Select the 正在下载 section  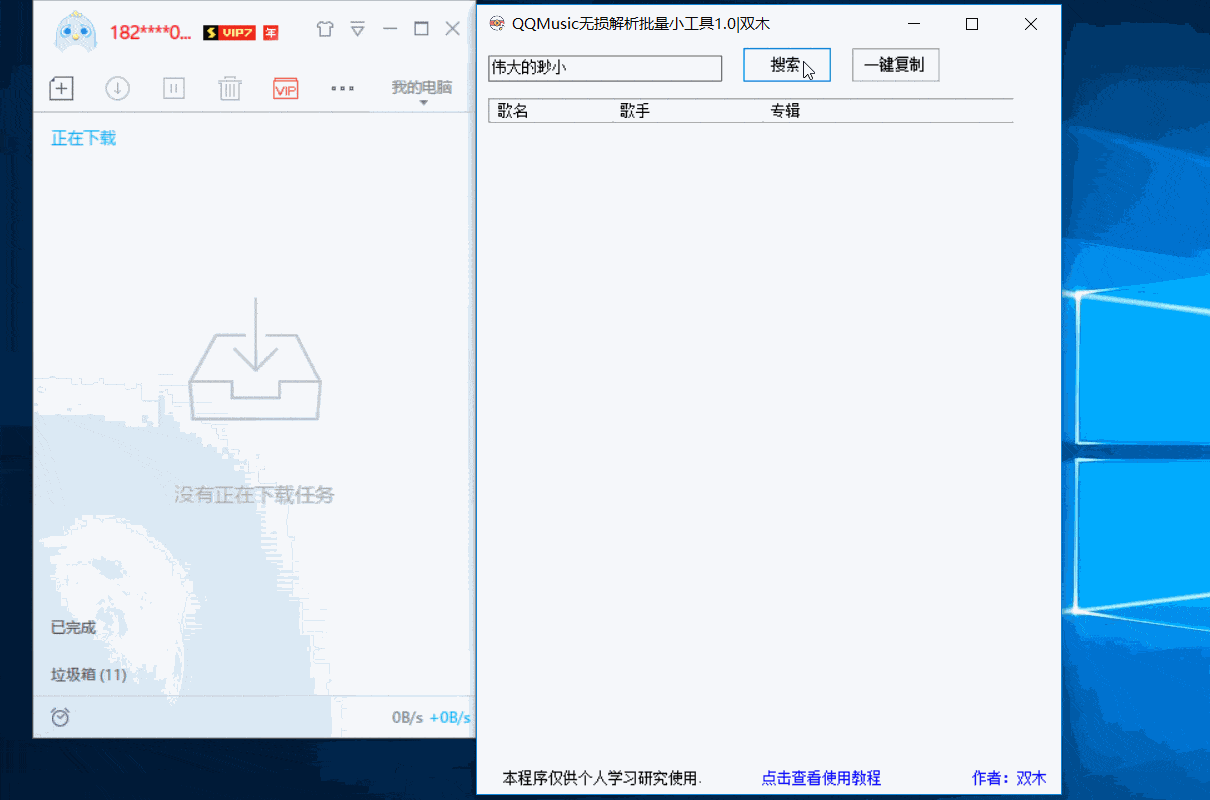tap(84, 138)
